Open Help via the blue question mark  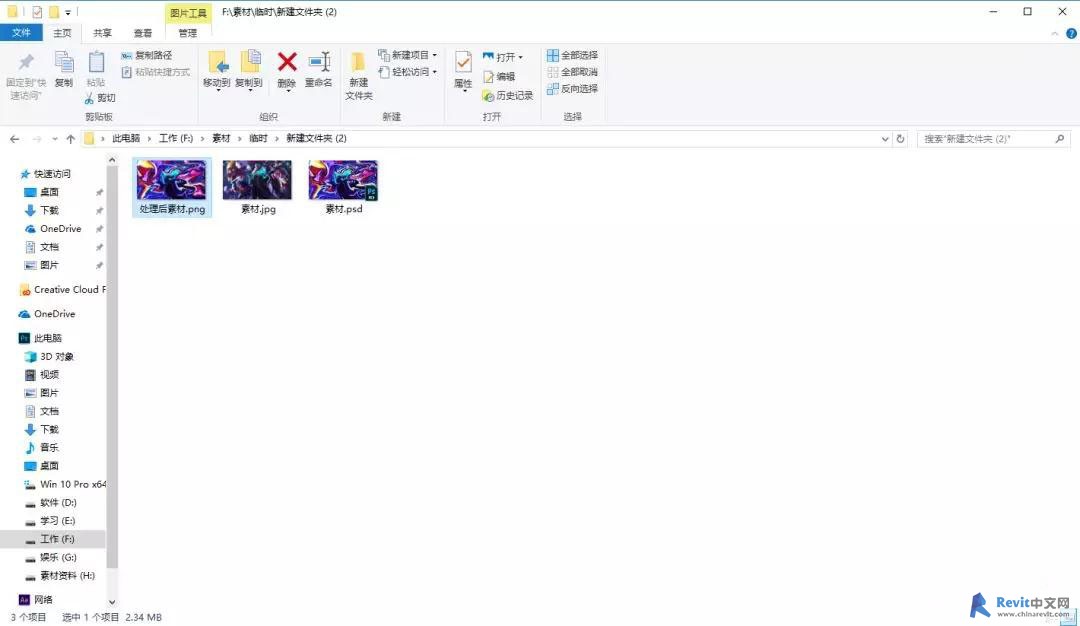(x=1071, y=33)
